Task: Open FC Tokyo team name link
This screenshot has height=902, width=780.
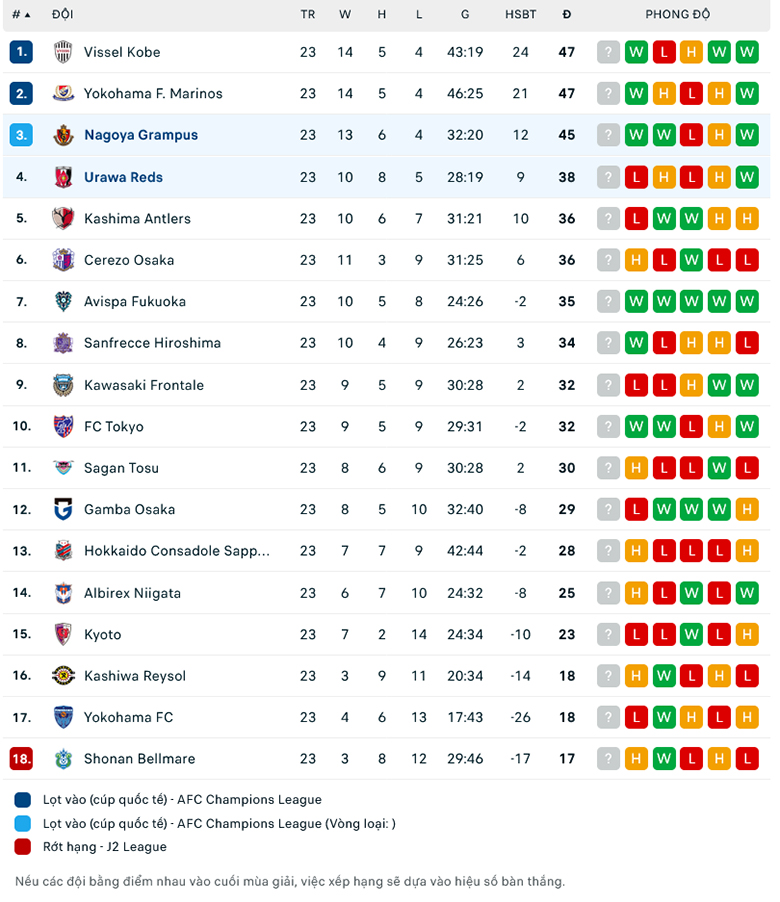Action: 114,427
